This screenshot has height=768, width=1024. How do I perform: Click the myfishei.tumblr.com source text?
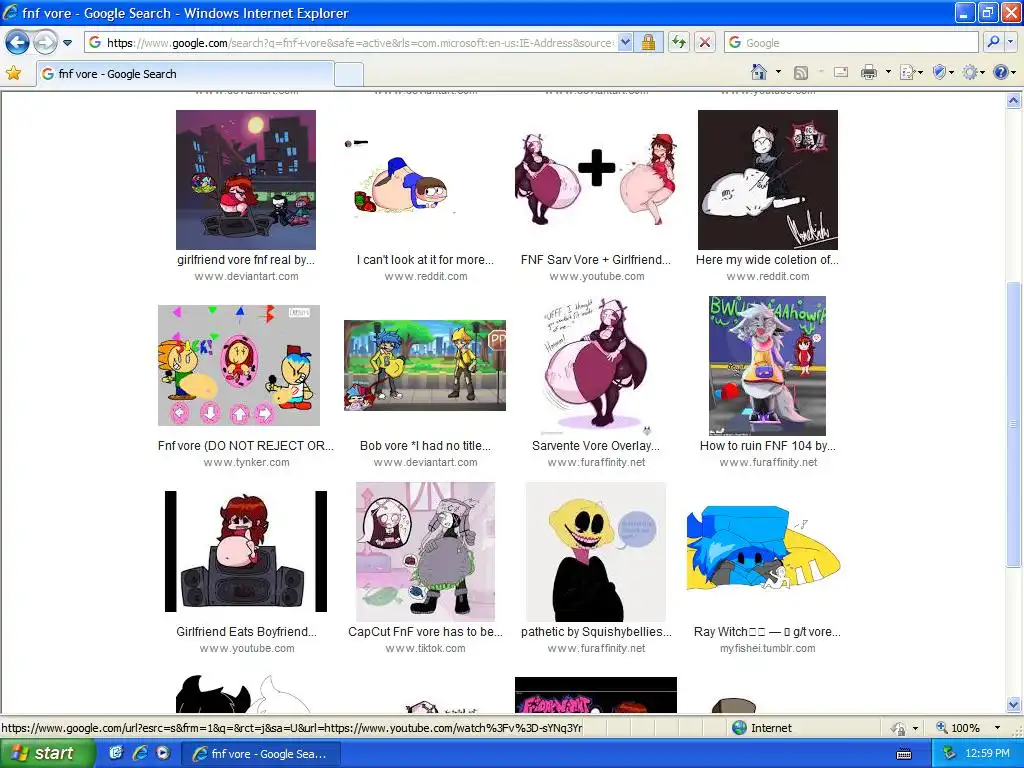(x=767, y=648)
